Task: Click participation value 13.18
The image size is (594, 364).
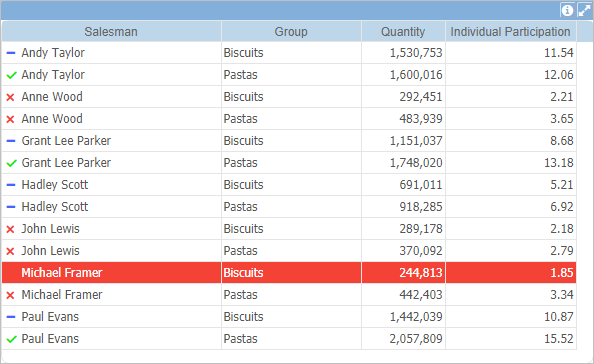Action: (559, 162)
